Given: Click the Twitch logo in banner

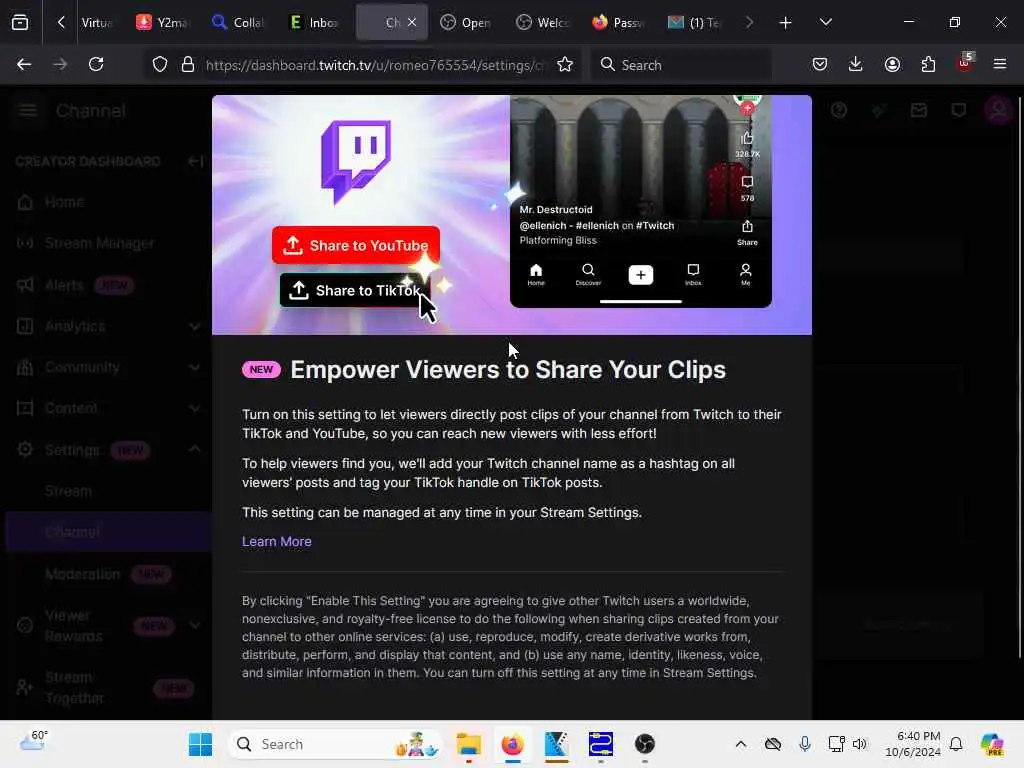Looking at the screenshot, I should click(x=356, y=162).
